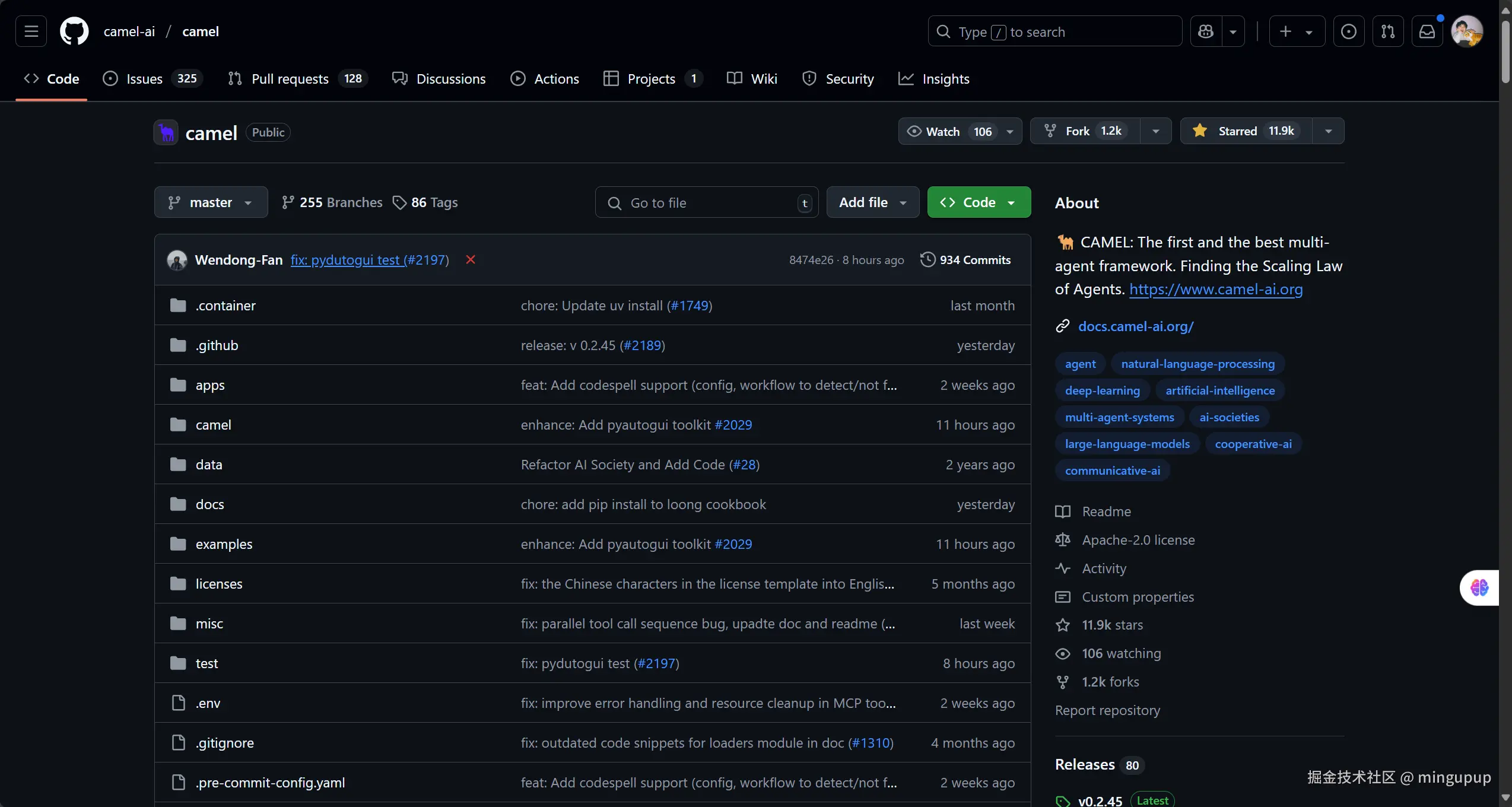Open the notifications inbox icon
The image size is (1512, 807).
point(1427,31)
